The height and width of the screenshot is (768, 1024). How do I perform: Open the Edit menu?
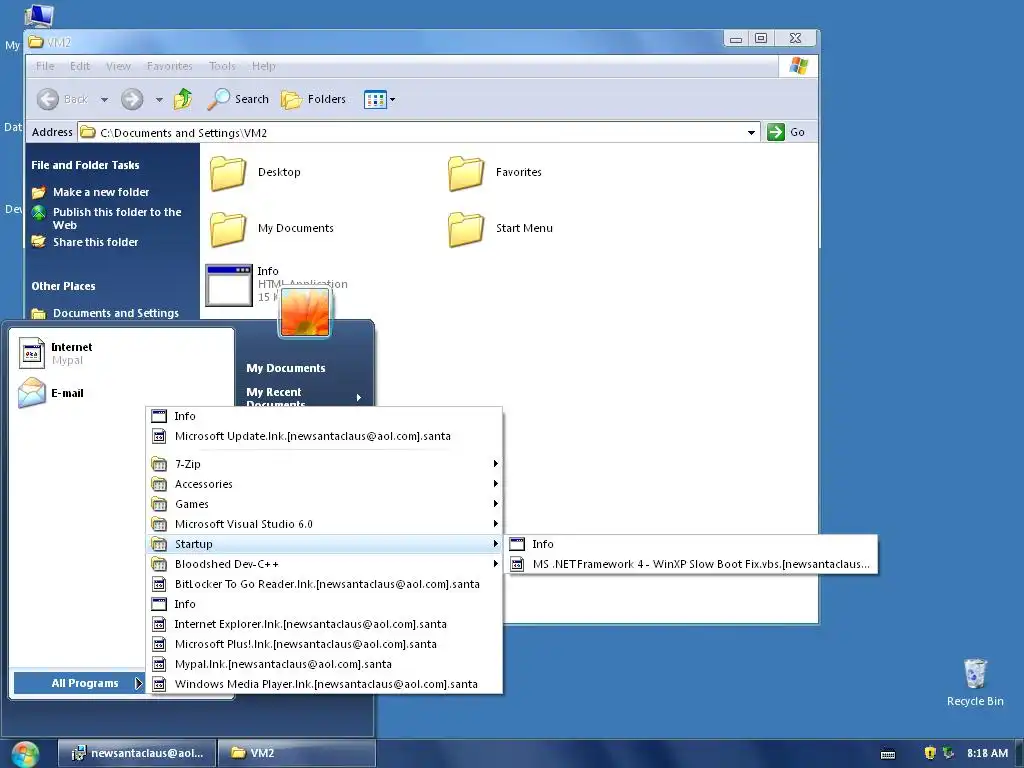[80, 66]
